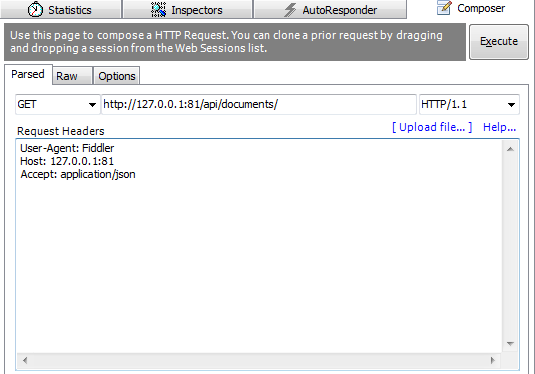Expand the GET method dropdown

pos(58,104)
